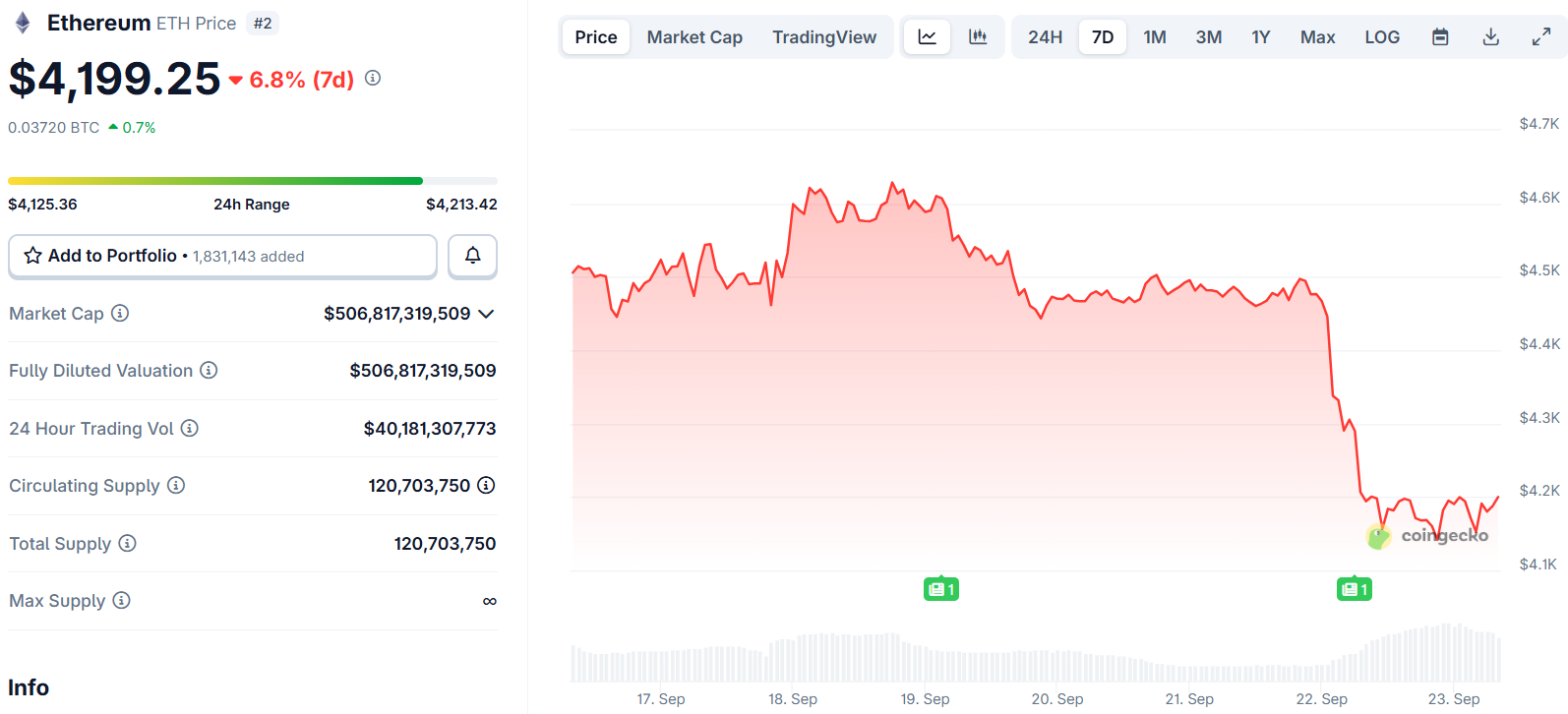Viewport: 1568px width, 714px height.
Task: Set chart range to Max
Action: point(1318,37)
